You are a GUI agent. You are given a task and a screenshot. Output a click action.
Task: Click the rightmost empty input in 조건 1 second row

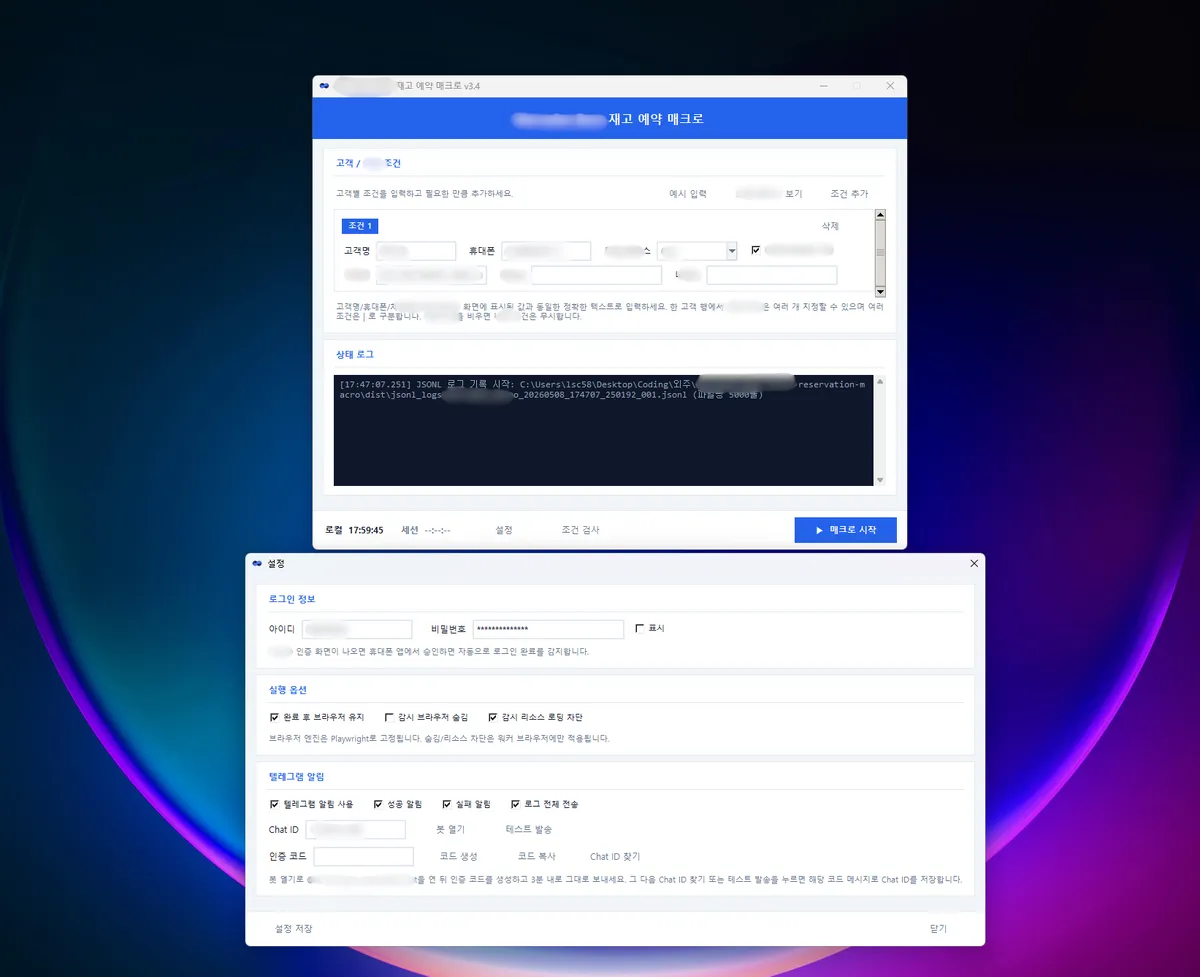[x=772, y=275]
